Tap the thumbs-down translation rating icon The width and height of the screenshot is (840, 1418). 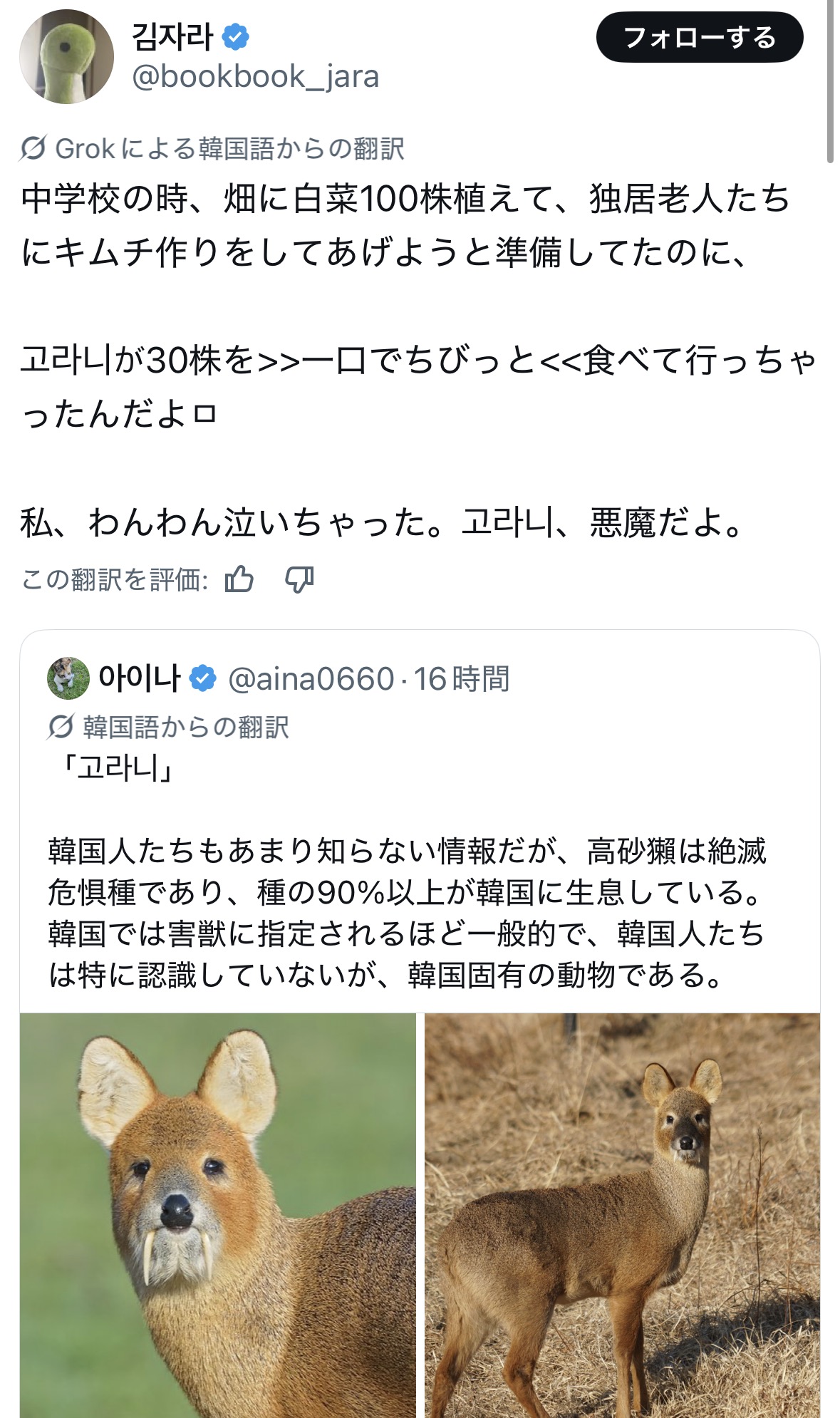pos(299,579)
